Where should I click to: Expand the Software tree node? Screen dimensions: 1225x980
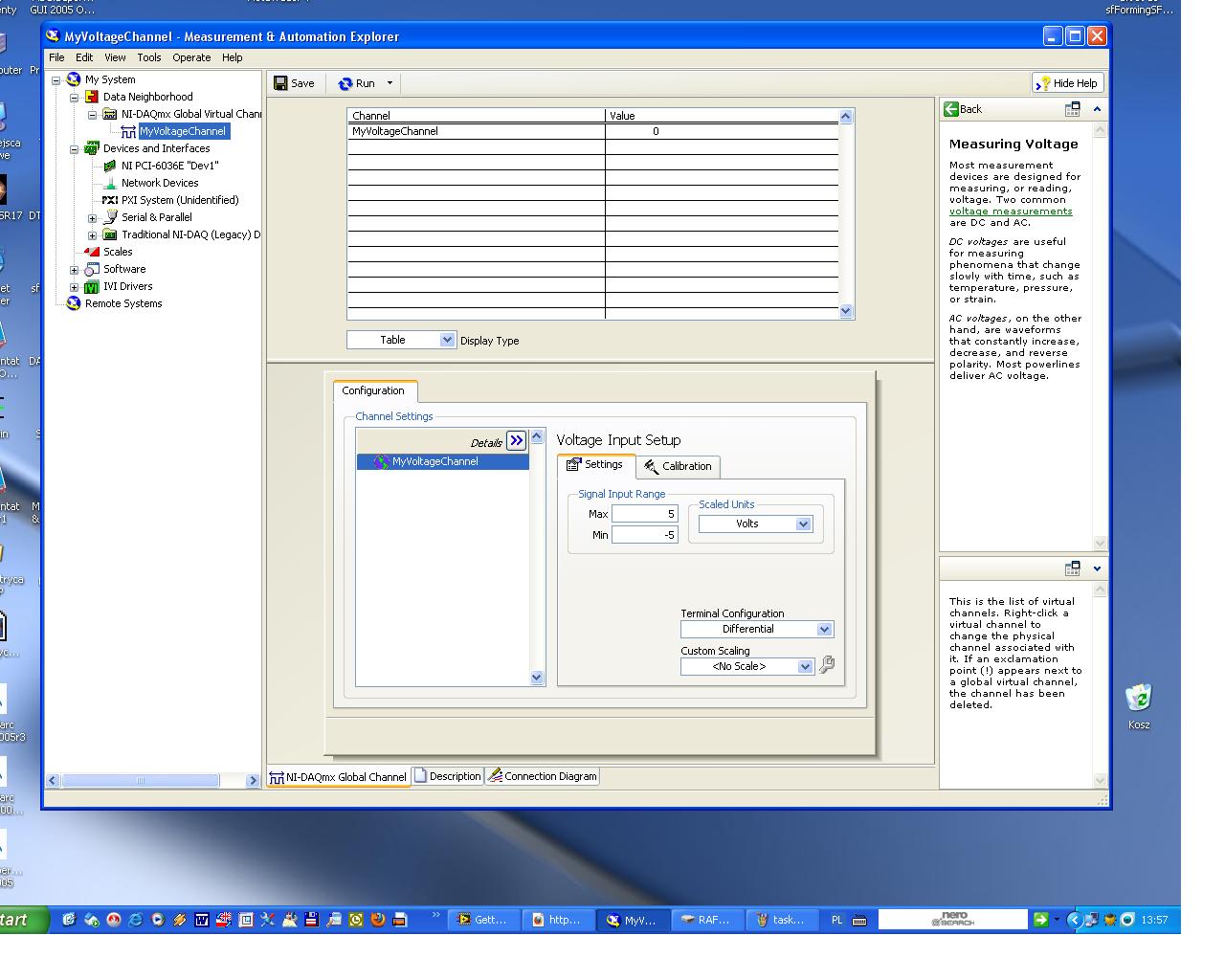point(75,270)
